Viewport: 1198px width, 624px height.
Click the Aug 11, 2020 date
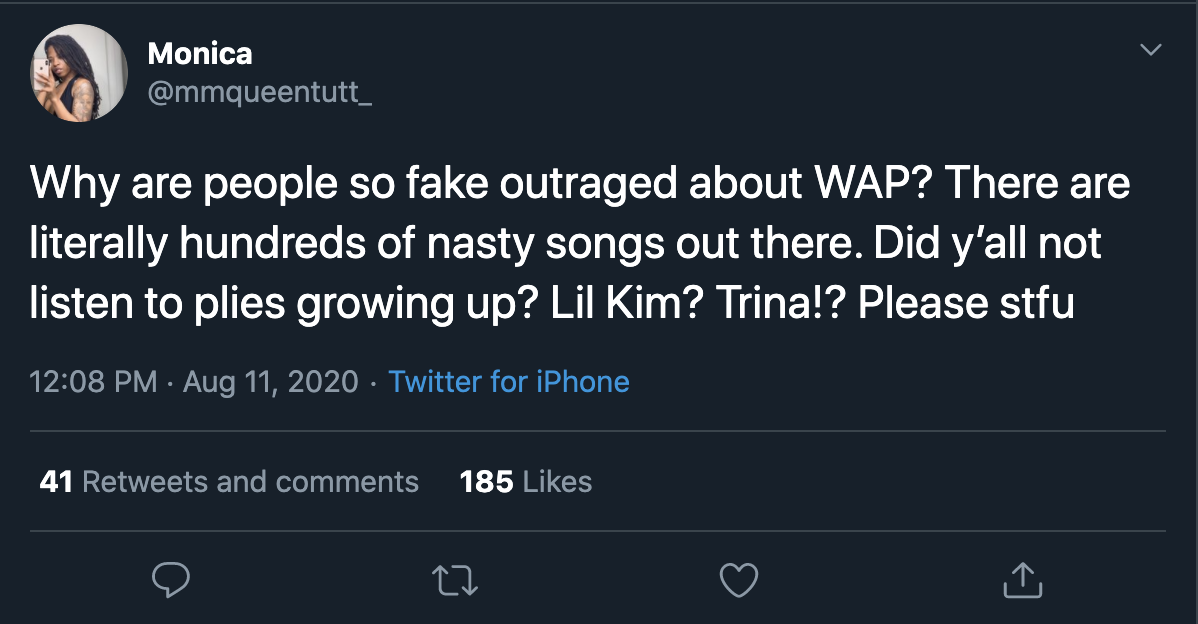click(270, 381)
